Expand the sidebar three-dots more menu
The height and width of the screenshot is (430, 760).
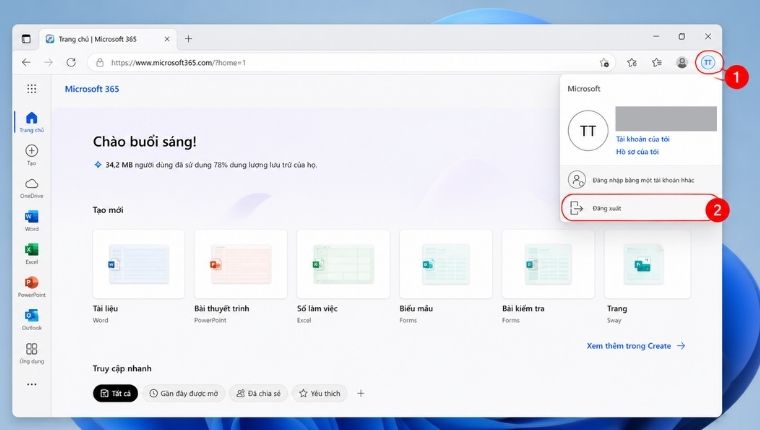[32, 384]
